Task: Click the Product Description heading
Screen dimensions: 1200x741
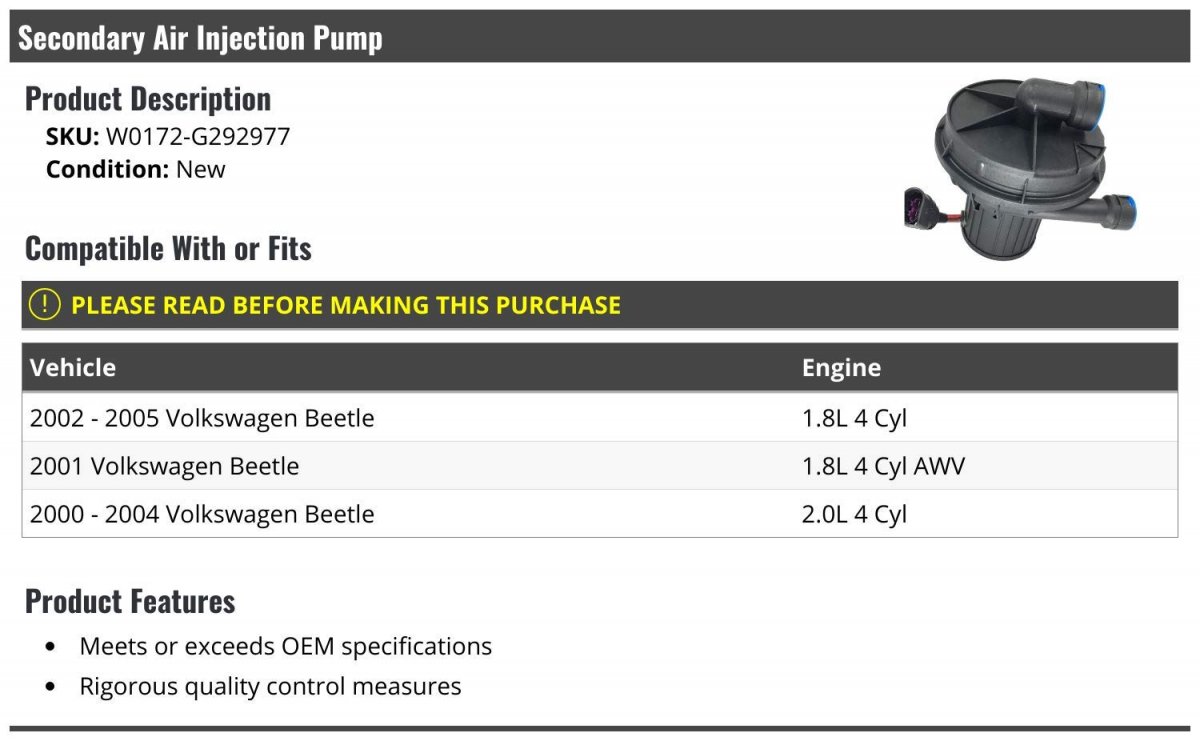Action: tap(148, 98)
